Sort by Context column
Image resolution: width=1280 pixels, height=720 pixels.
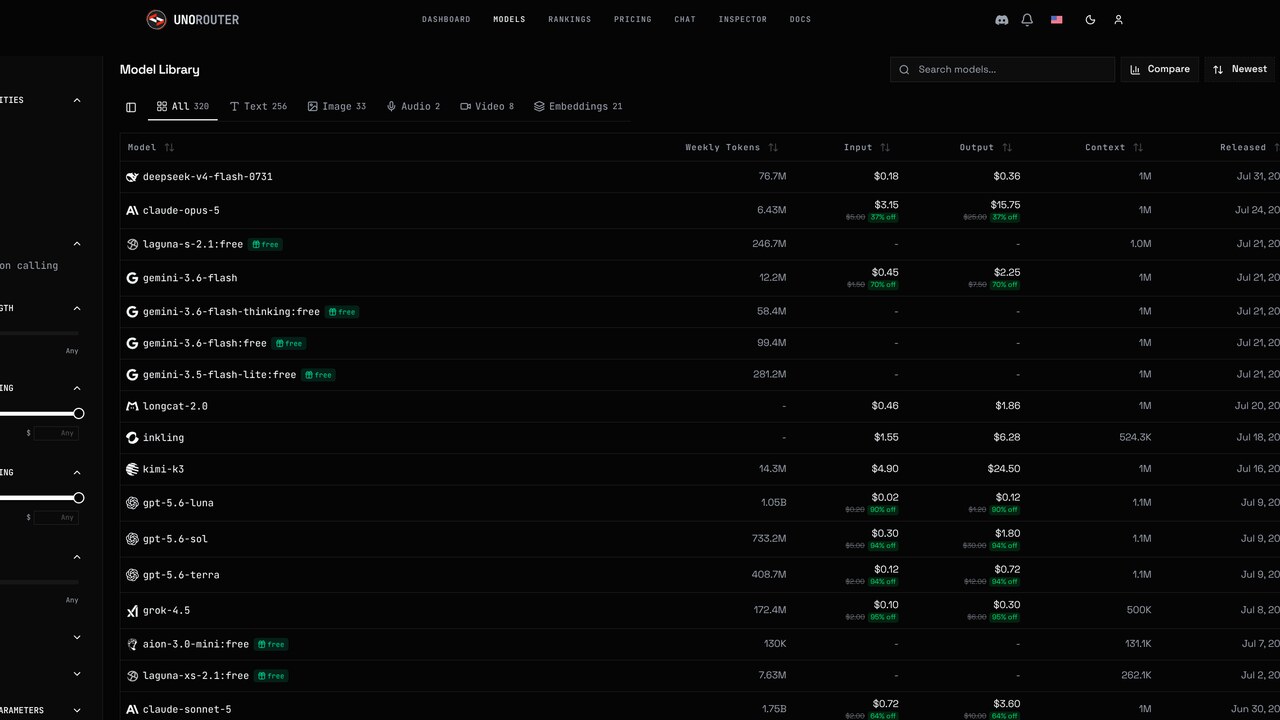click(x=1114, y=148)
